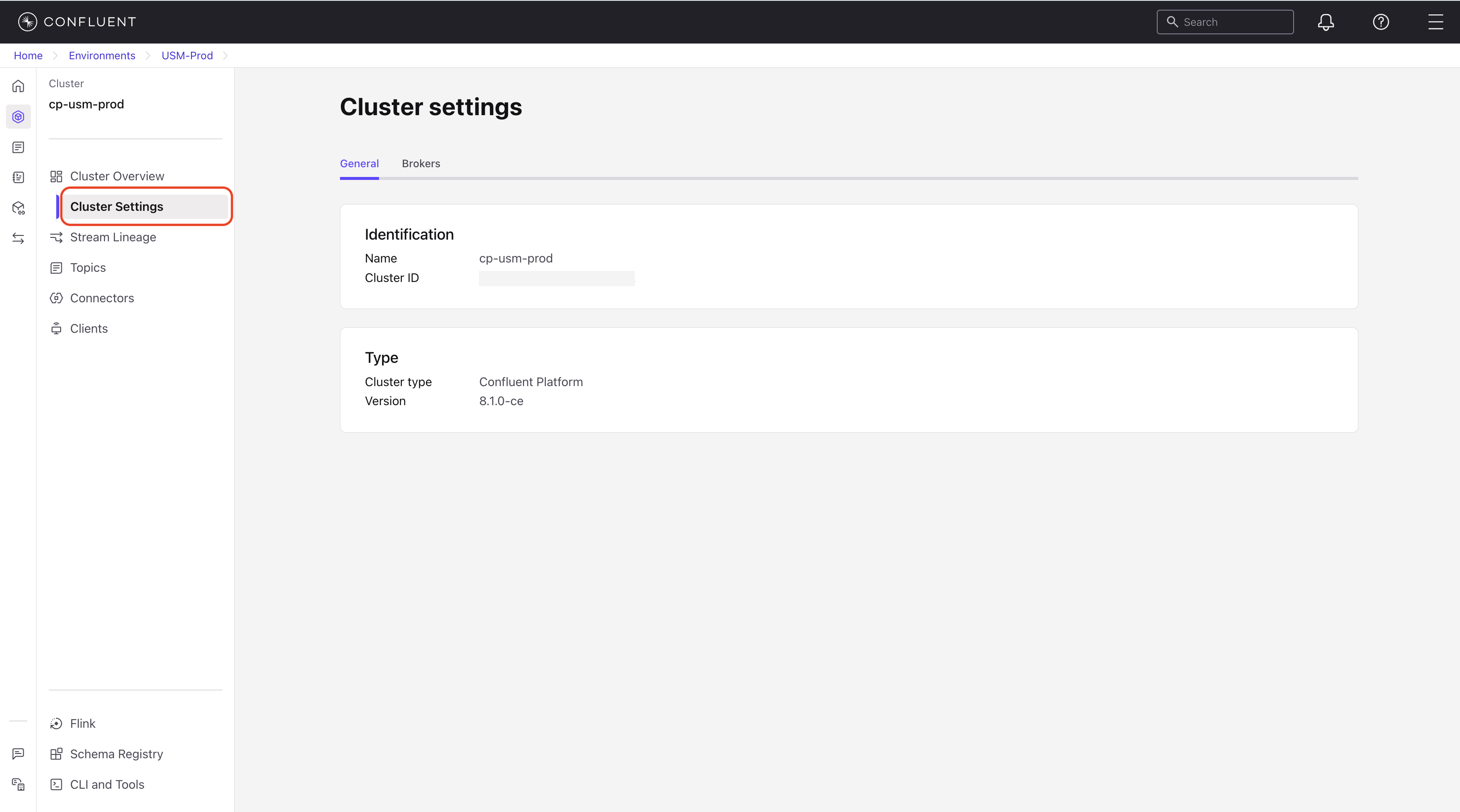Click the bottom-most left rail icon
The width and height of the screenshot is (1460, 812).
18,784
